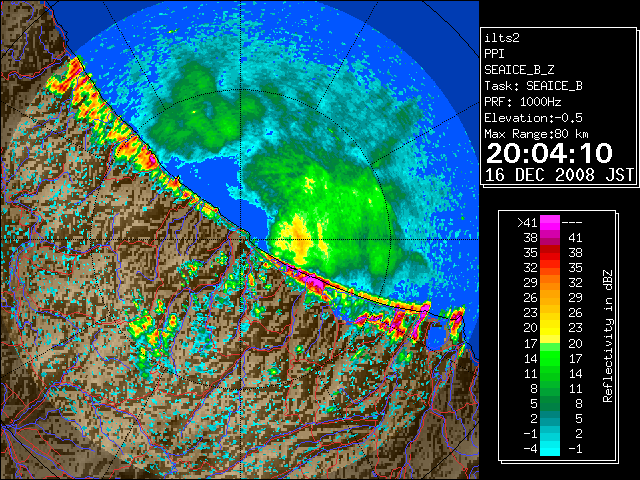
Task: Click the 'Max Range:80 km' text
Action: point(537,134)
